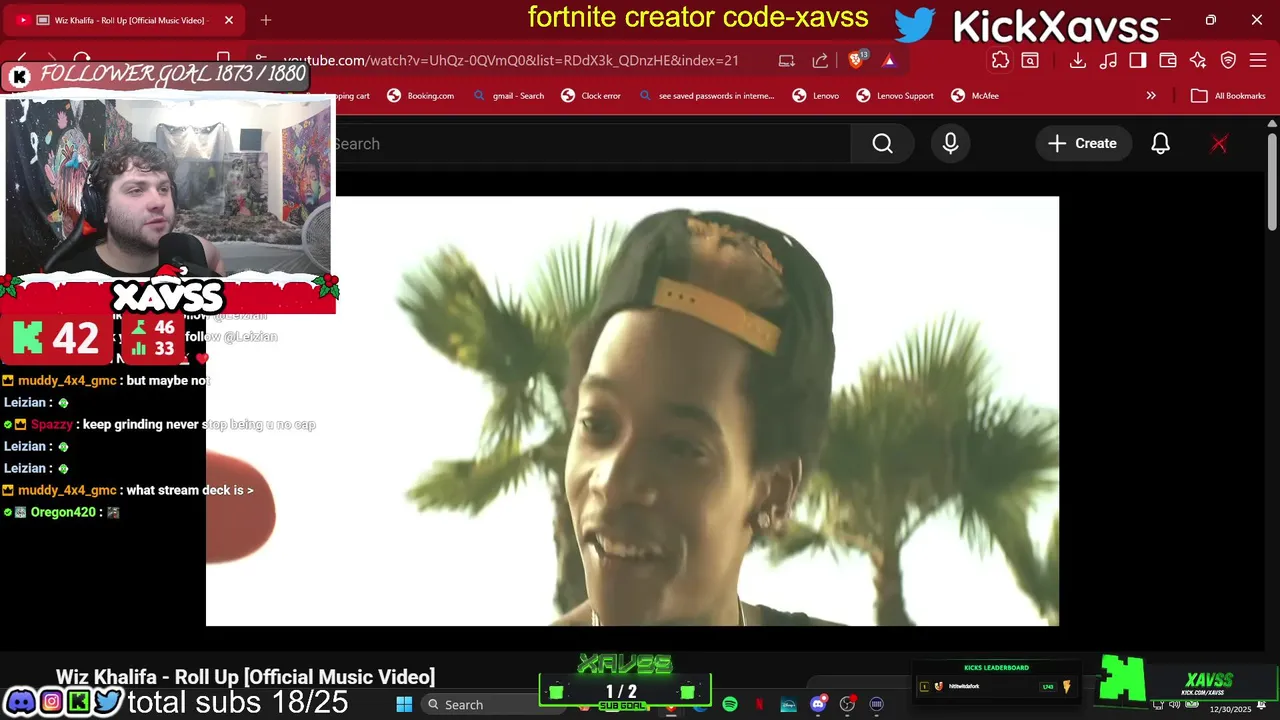Open the Lenovo bookmark
The width and height of the screenshot is (1280, 720).
816,96
